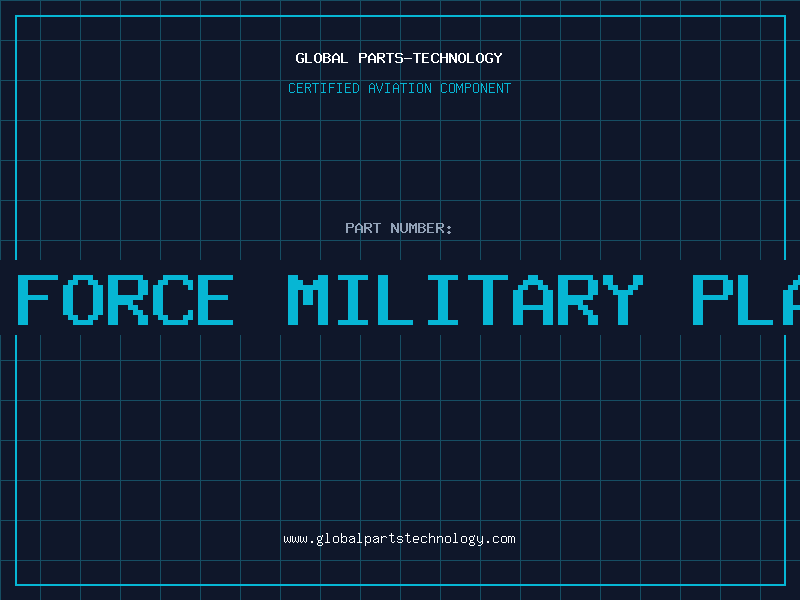Select the CERTIFIED AVIATION COMPONENT subtitle
The width and height of the screenshot is (800, 600).
point(399,89)
